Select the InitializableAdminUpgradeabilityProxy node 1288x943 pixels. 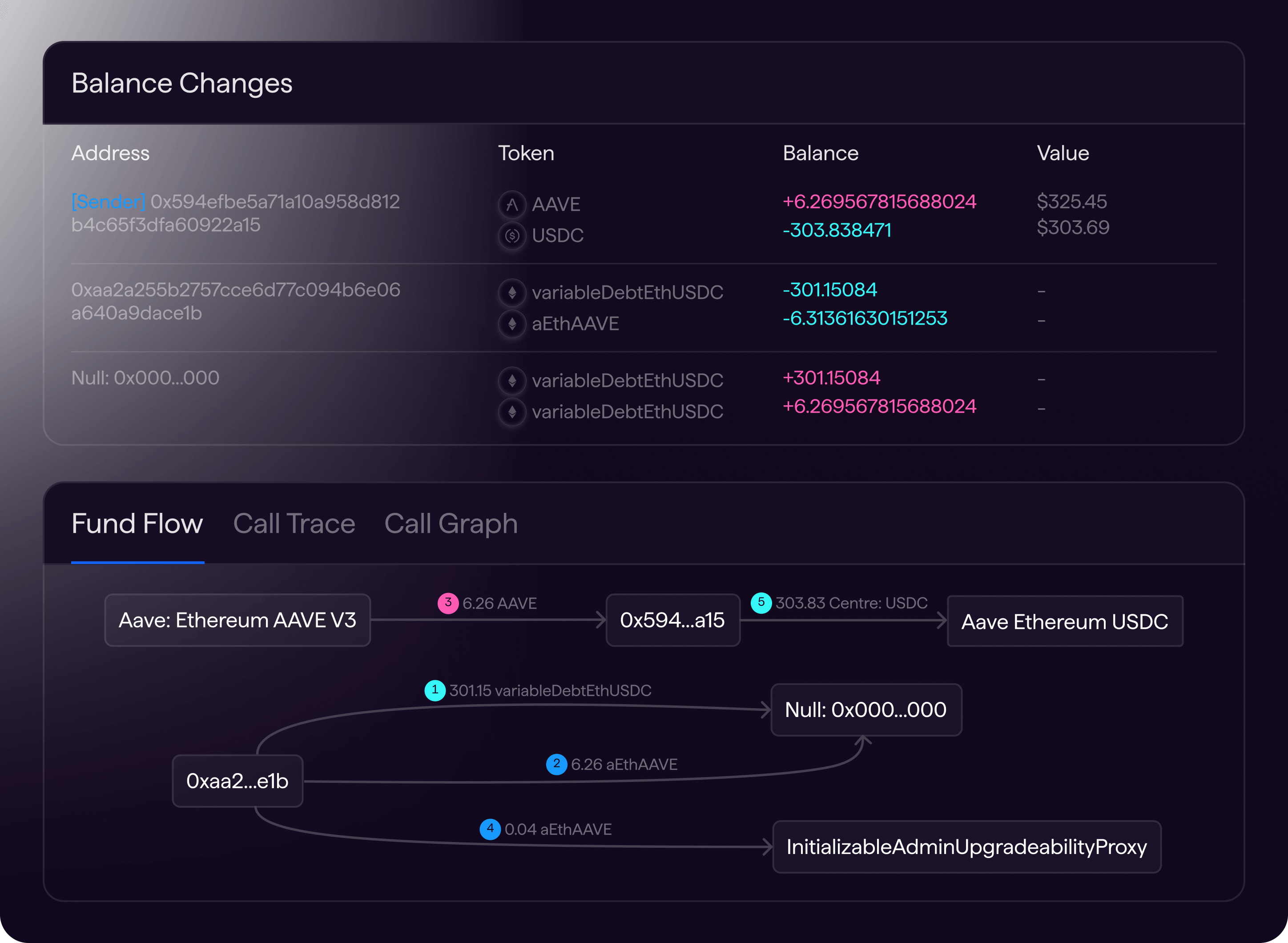(967, 847)
